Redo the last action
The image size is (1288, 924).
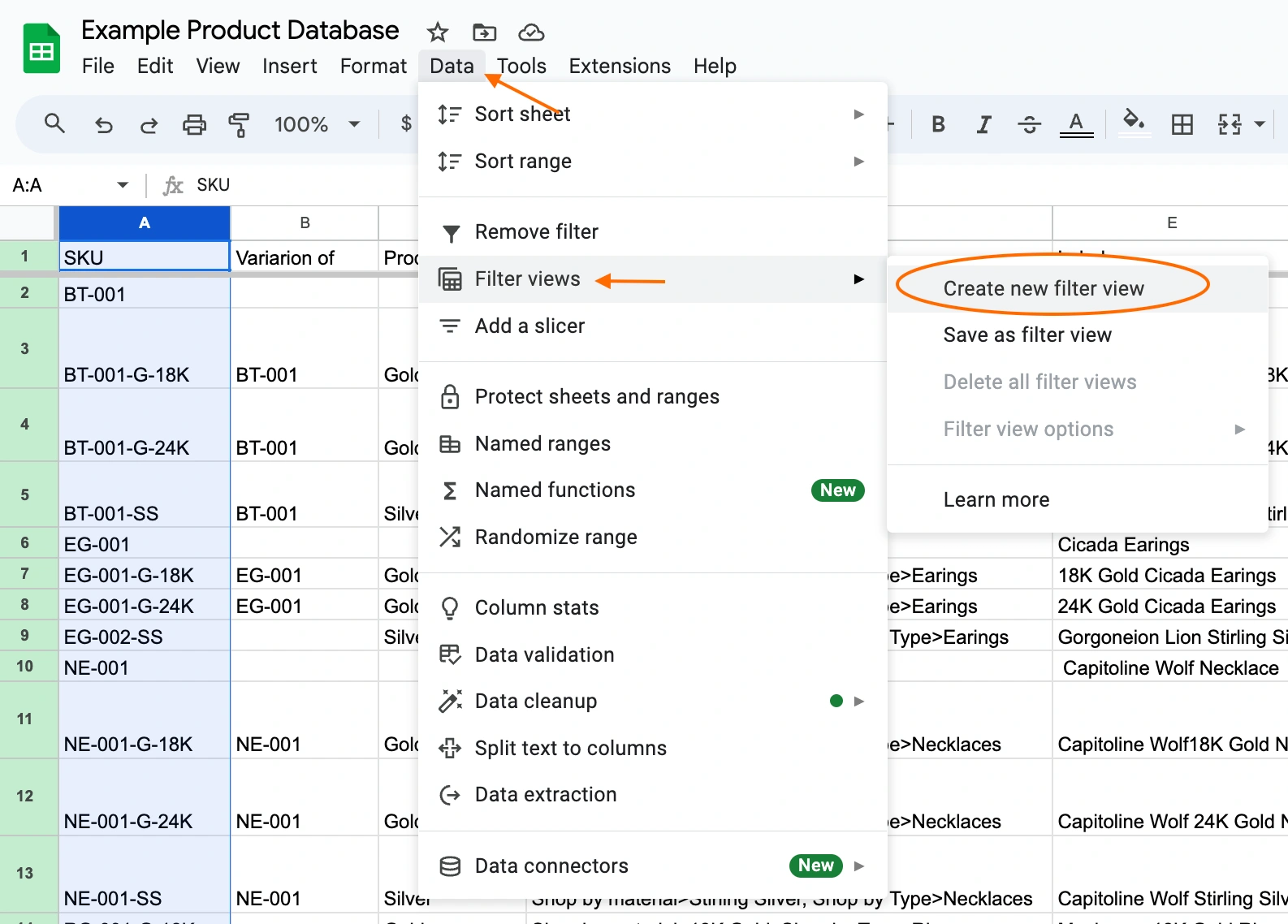(x=149, y=124)
